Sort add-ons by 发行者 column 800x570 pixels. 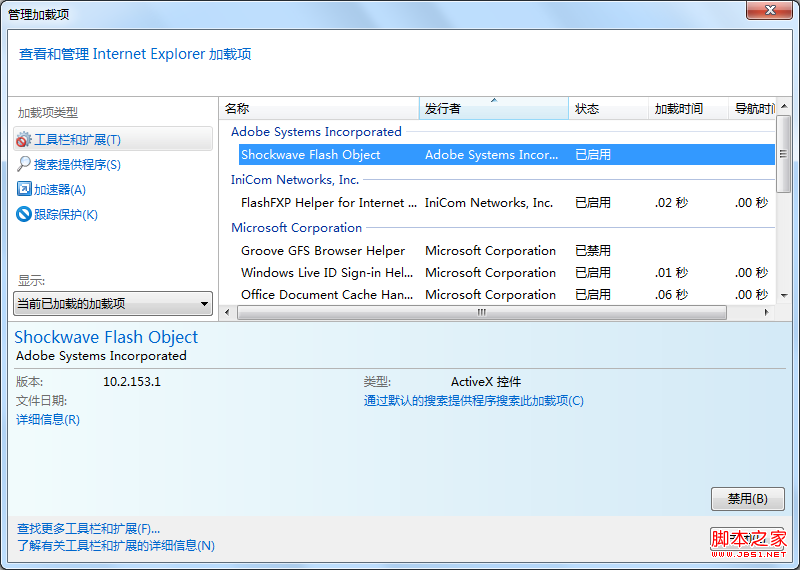click(493, 108)
